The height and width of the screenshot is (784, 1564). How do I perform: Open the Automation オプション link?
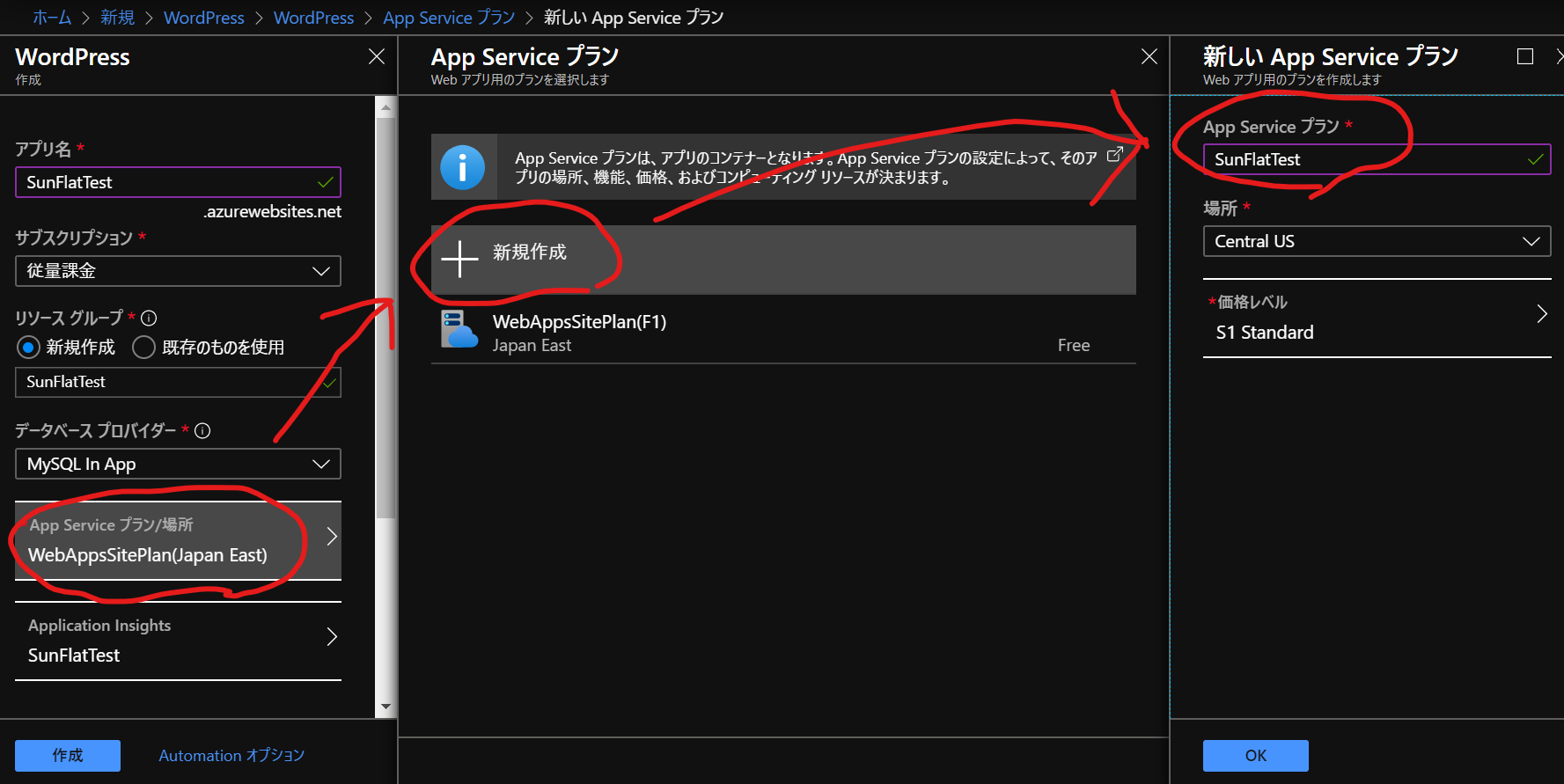click(231, 756)
